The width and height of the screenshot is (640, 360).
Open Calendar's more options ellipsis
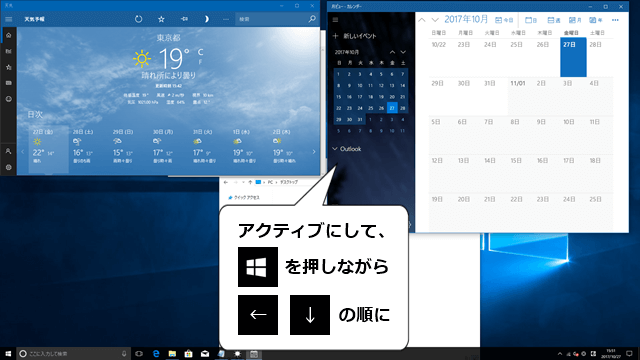[x=615, y=20]
